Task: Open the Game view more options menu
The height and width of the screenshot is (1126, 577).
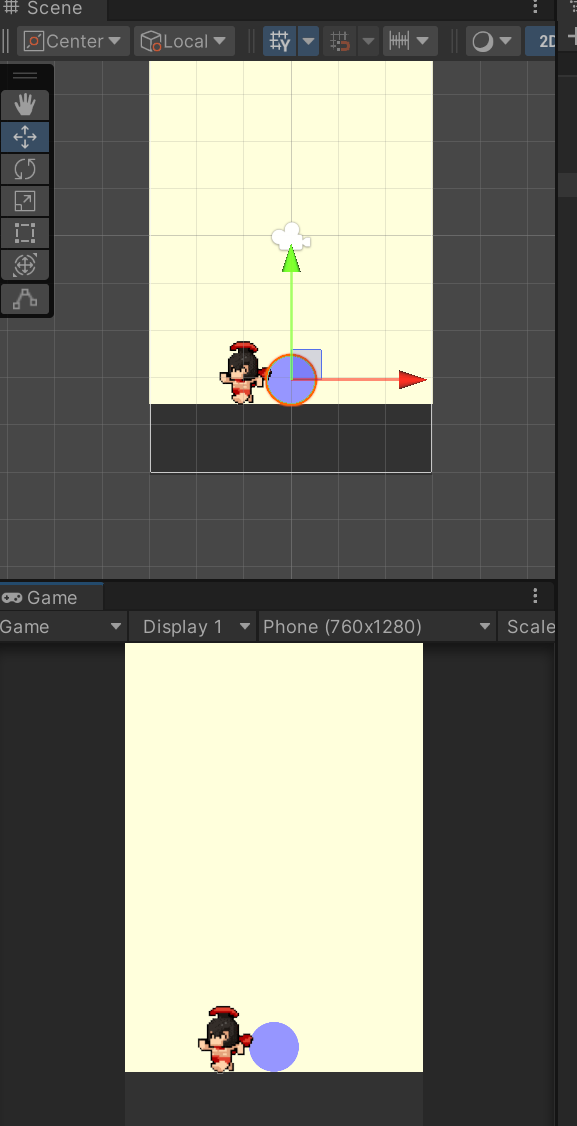Action: point(535,595)
